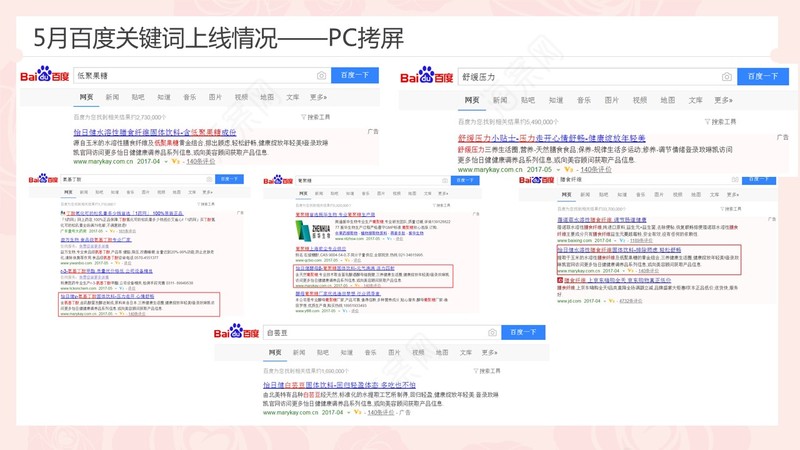Open 怡日健水溶性膳食纤维 link in 低聚果糖 results

(155, 132)
